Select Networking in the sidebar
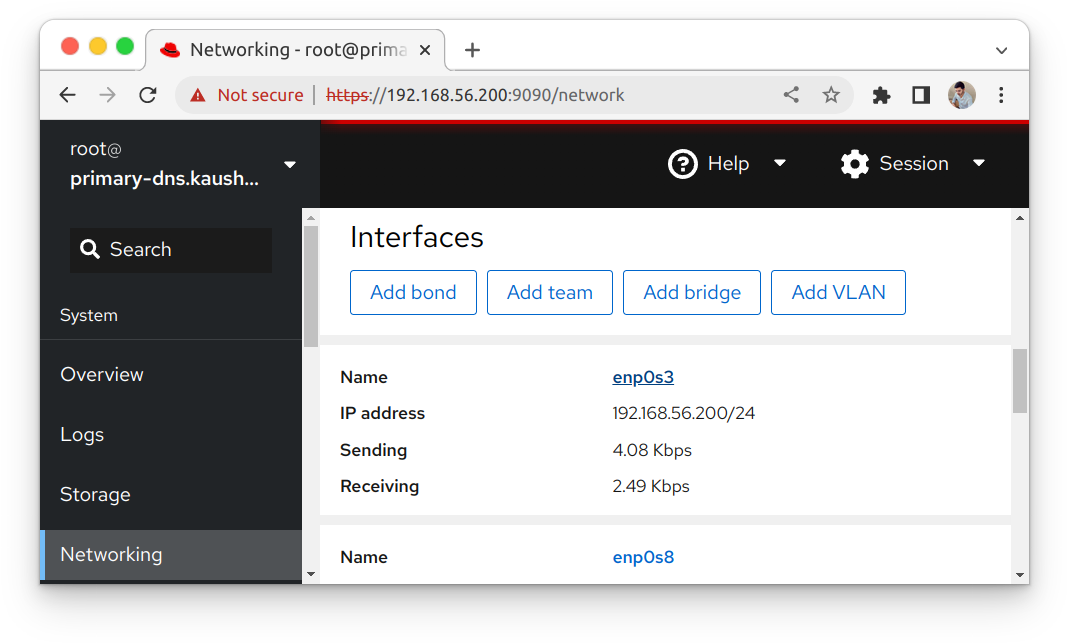The height and width of the screenshot is (643, 1067). point(112,554)
